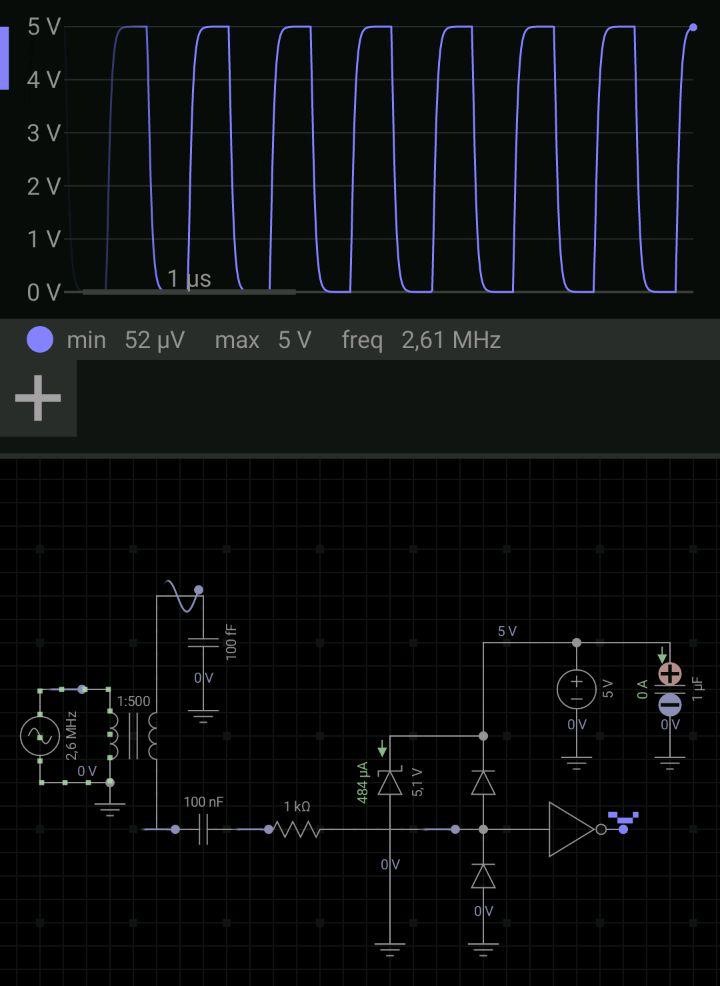This screenshot has width=720, height=986.
Task: Click the endpoint dot of the trace at right
Action: tap(693, 27)
